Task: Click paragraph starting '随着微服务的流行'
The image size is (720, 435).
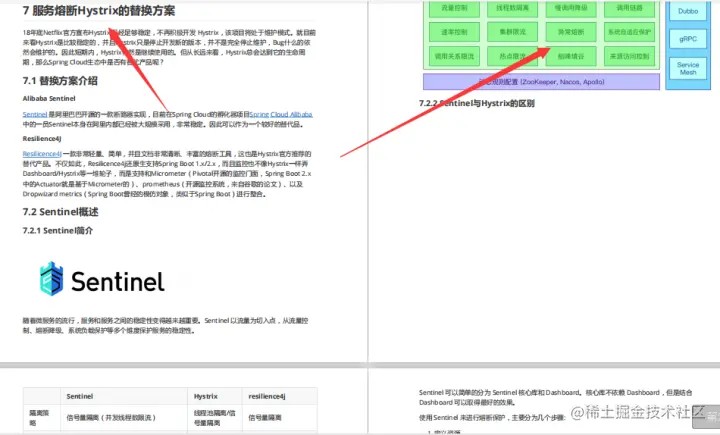Action: click(x=165, y=325)
